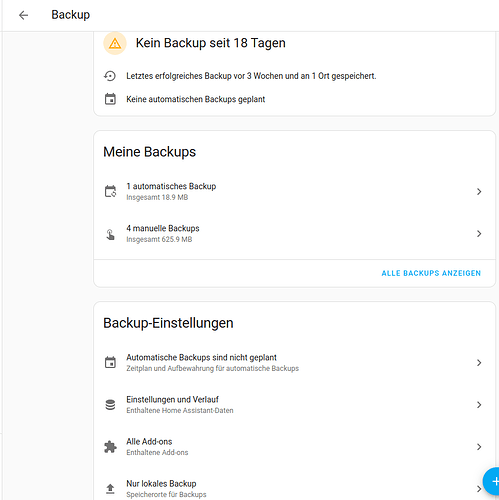The image size is (499, 500).
Task: Click 'Enthaltene Home Assistant-Daten' subtitle
Action: [x=180, y=410]
